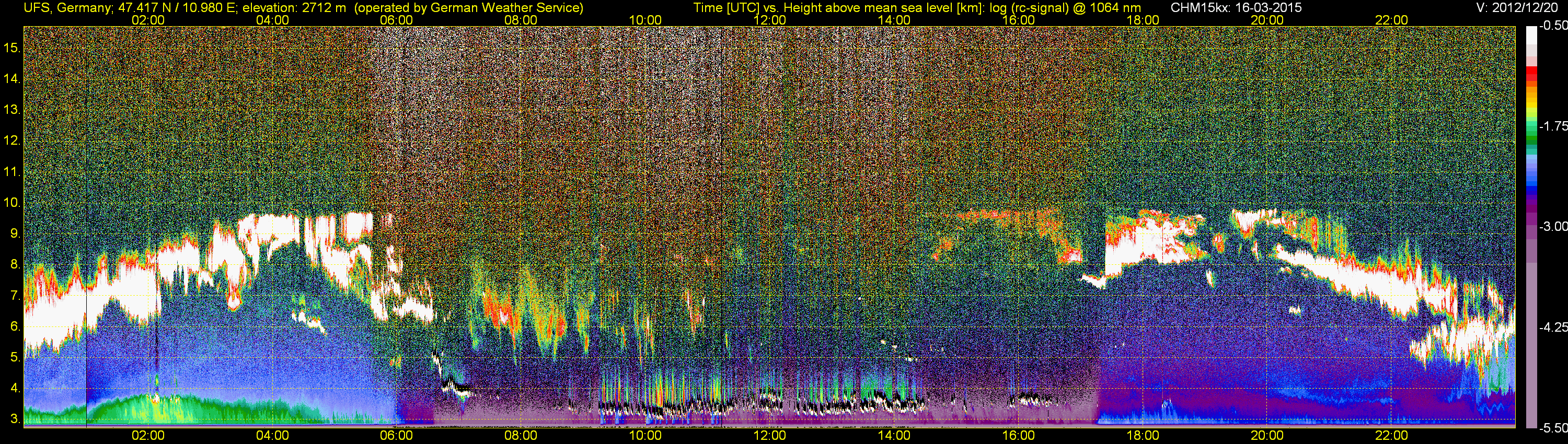Viewport: 1568px width, 444px height.
Task: Click the height axis label '4.'
Action: (15, 389)
